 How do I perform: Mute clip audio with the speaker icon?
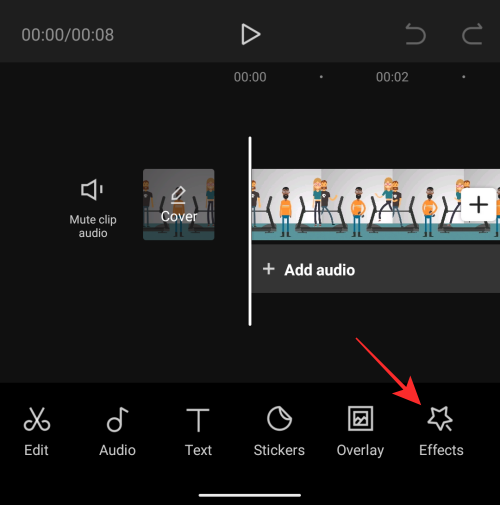[92, 190]
